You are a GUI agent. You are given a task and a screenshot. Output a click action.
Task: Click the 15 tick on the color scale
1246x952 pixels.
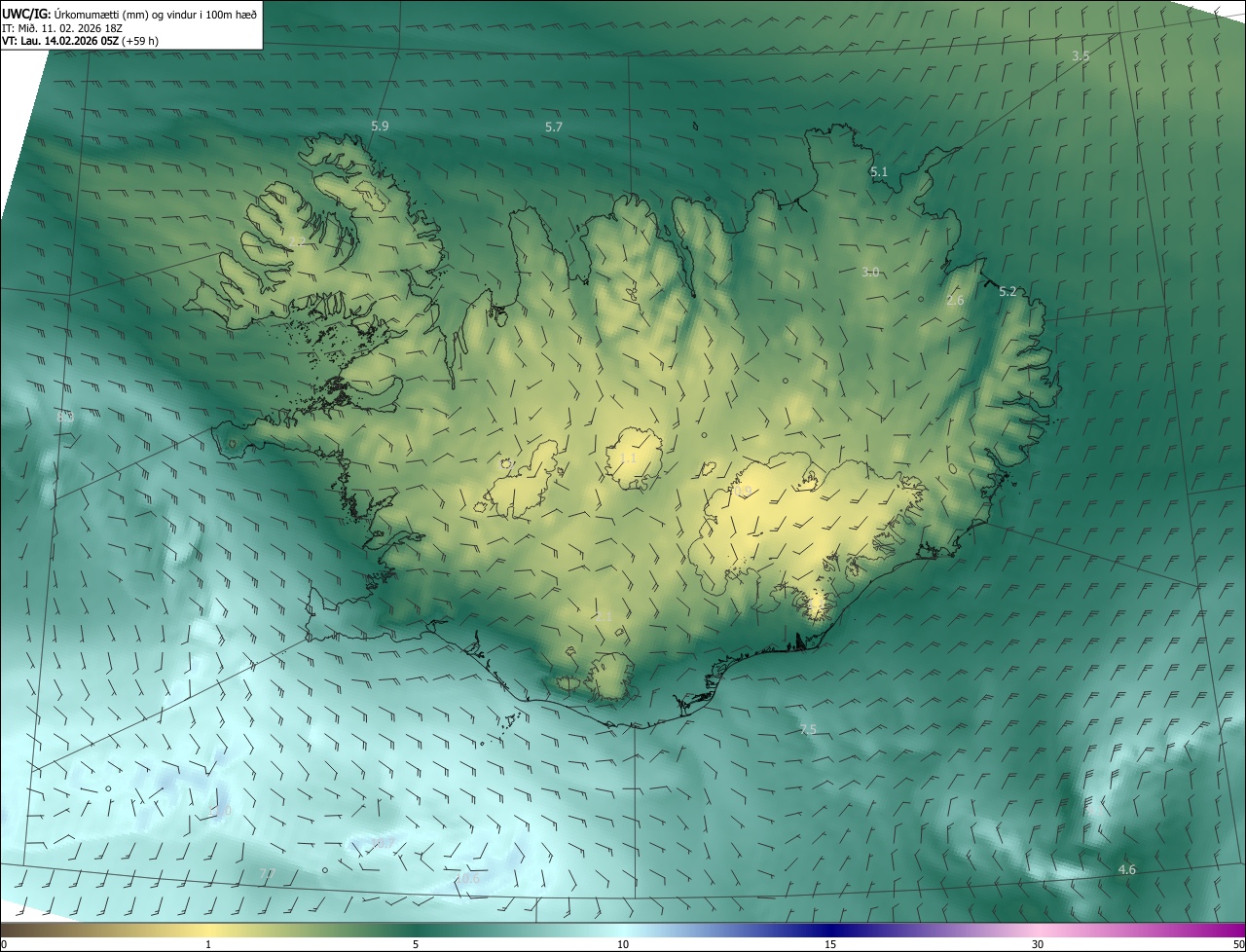tap(830, 944)
